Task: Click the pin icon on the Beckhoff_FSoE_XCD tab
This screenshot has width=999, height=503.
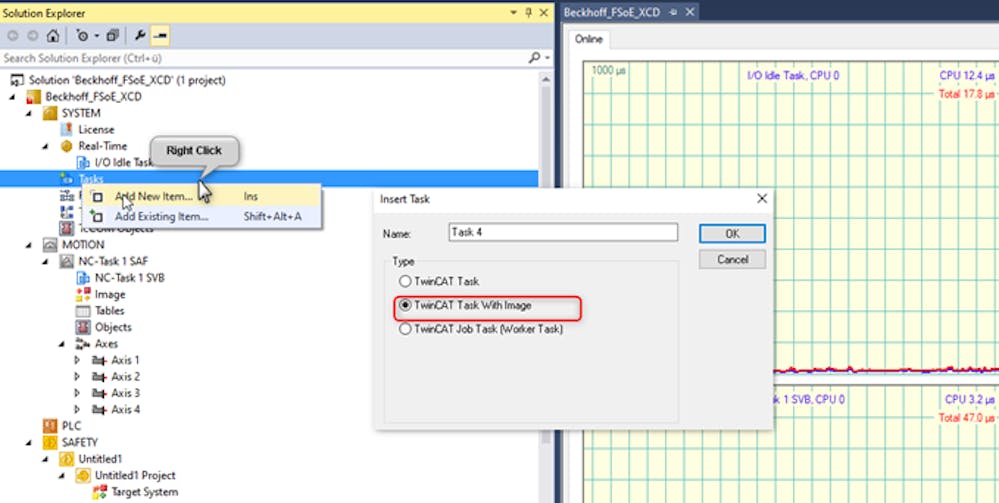Action: (673, 13)
